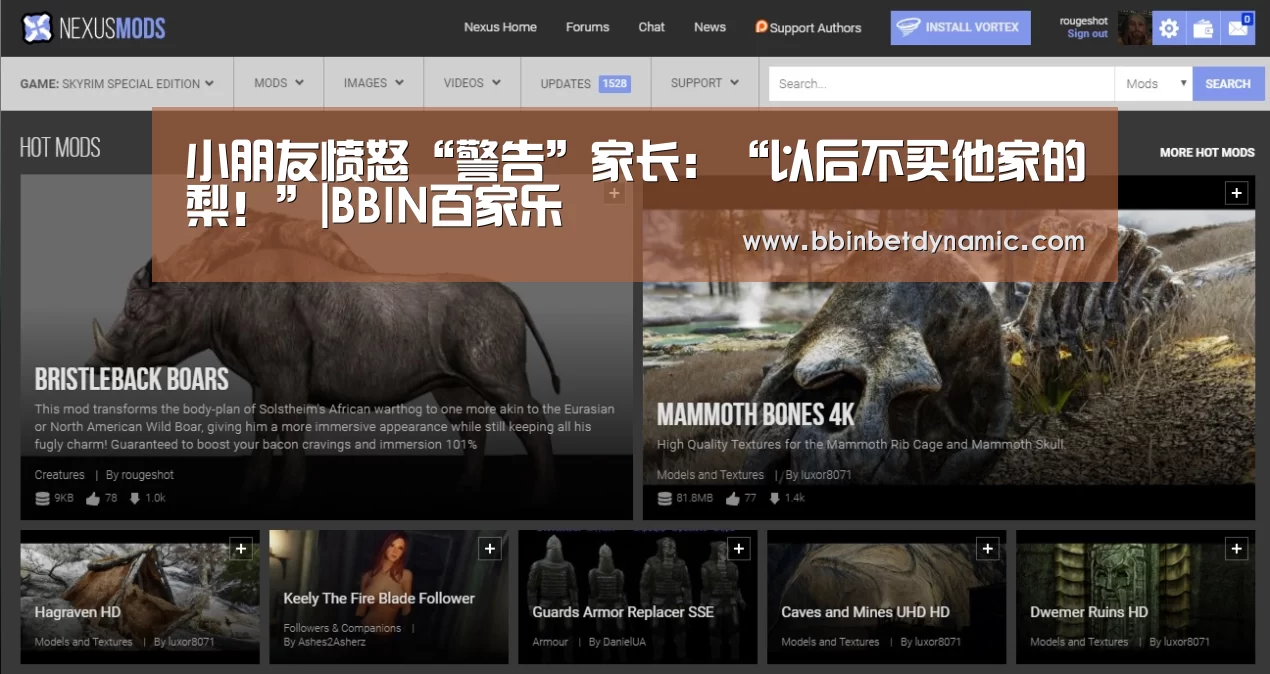Open More Hot Mods link
Screen dimensions: 1270x674
1207,153
